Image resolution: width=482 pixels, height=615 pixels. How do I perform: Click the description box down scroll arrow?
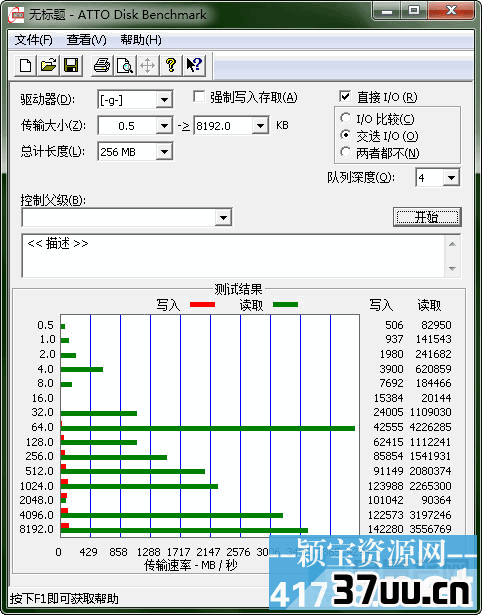(x=452, y=269)
